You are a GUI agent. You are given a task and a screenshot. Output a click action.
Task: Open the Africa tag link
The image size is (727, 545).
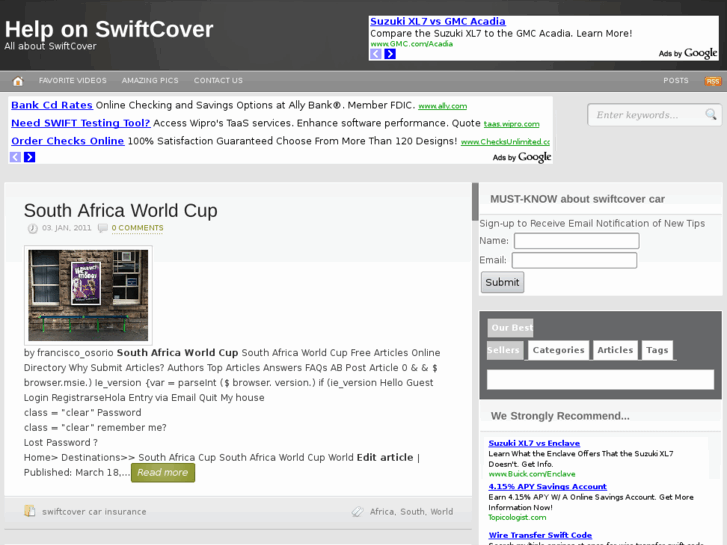tap(383, 512)
